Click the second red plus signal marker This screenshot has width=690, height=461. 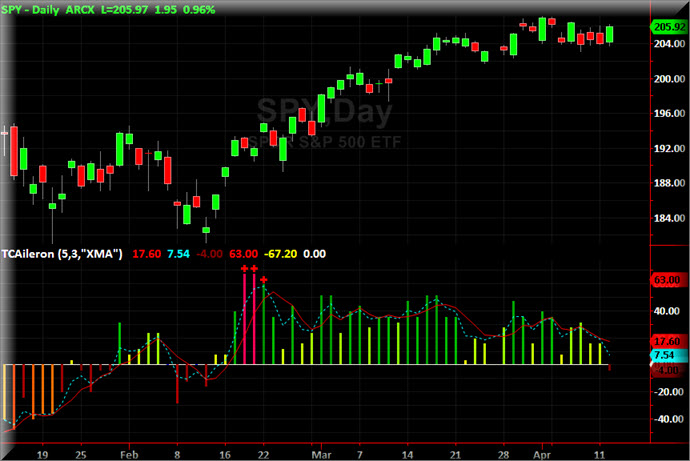[254, 268]
